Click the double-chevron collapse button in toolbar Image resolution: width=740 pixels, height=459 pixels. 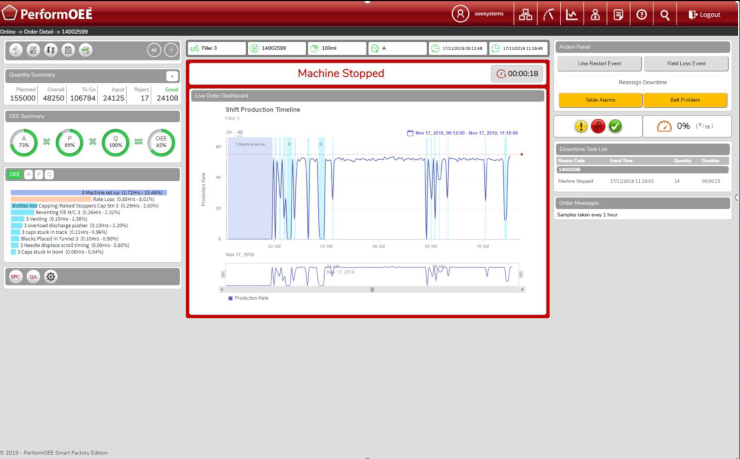tap(154, 49)
